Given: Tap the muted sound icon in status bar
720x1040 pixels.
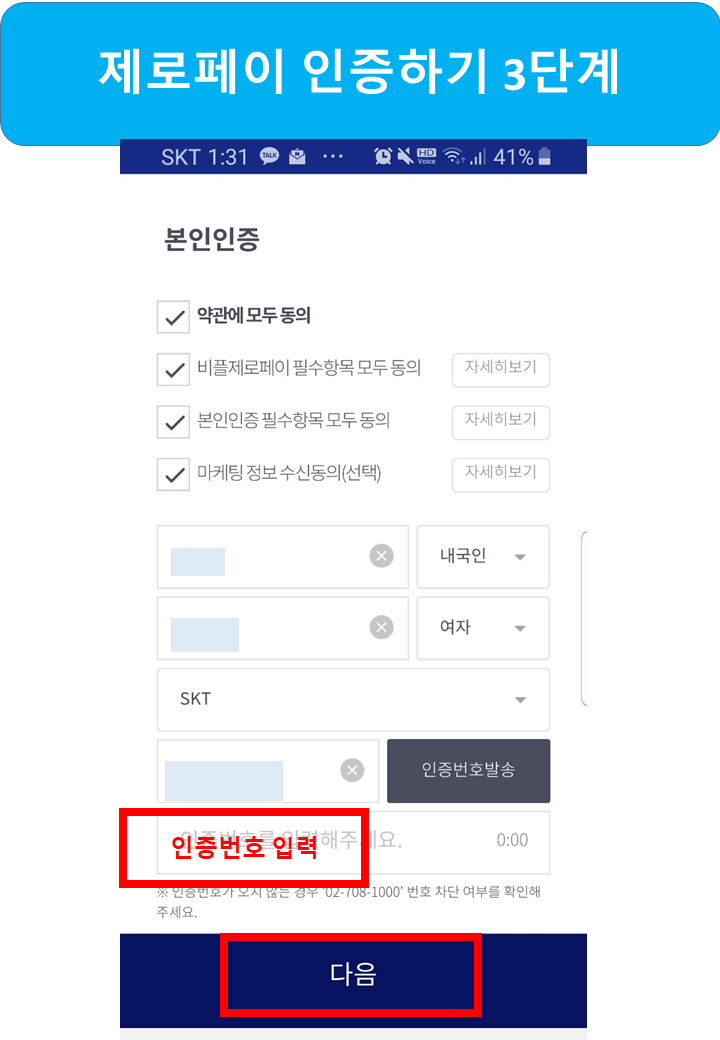Looking at the screenshot, I should pyautogui.click(x=404, y=157).
